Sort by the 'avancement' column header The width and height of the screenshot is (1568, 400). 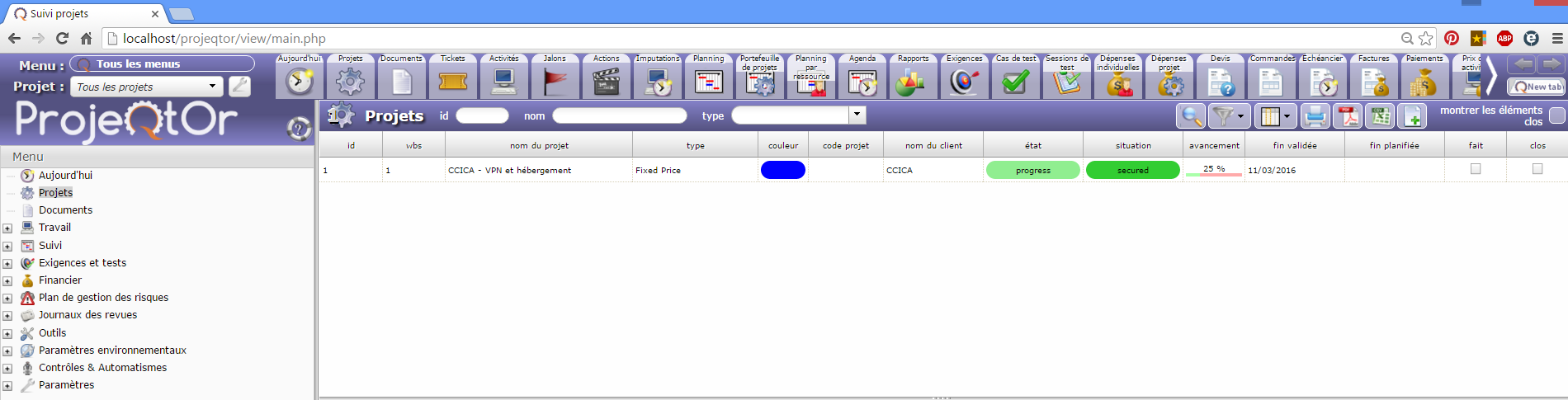coord(1214,145)
